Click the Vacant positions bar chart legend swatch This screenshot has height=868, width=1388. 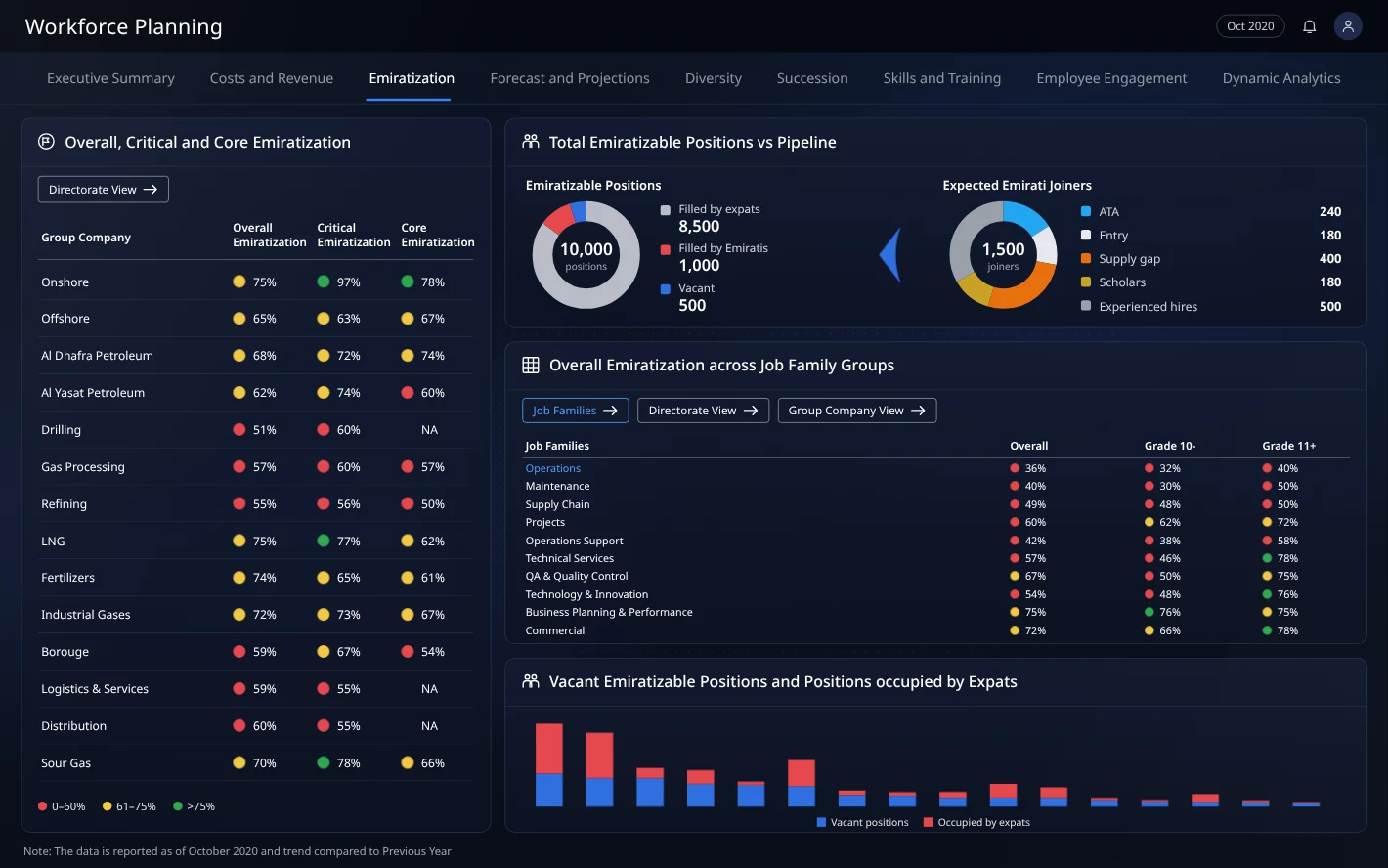[821, 822]
